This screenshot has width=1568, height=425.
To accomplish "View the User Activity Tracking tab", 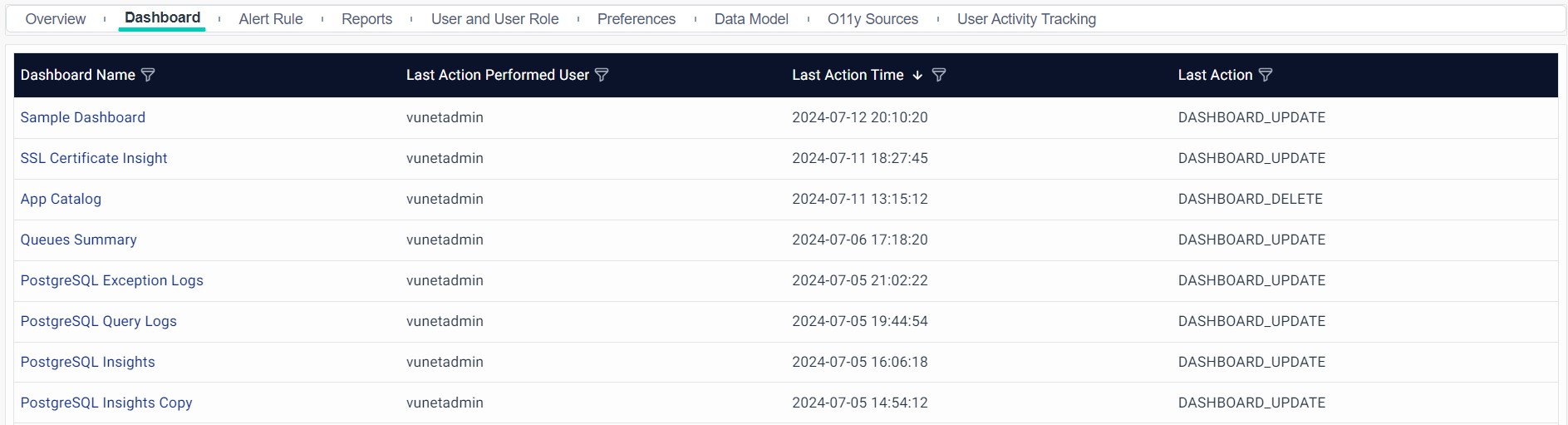I will [1026, 19].
